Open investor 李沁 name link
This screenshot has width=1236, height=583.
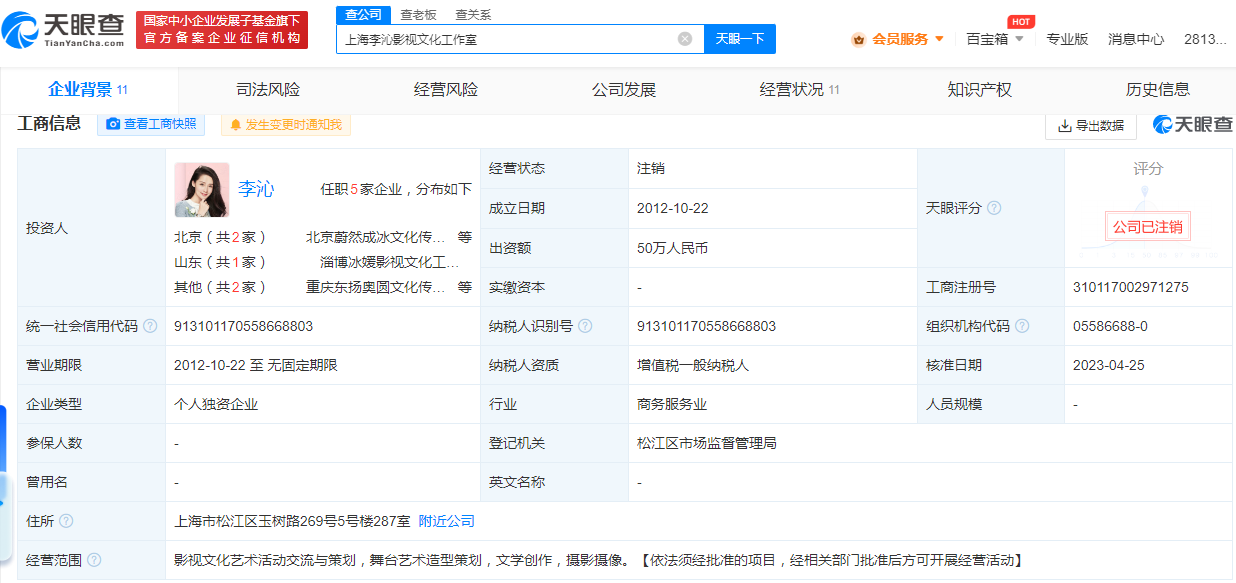[256, 189]
